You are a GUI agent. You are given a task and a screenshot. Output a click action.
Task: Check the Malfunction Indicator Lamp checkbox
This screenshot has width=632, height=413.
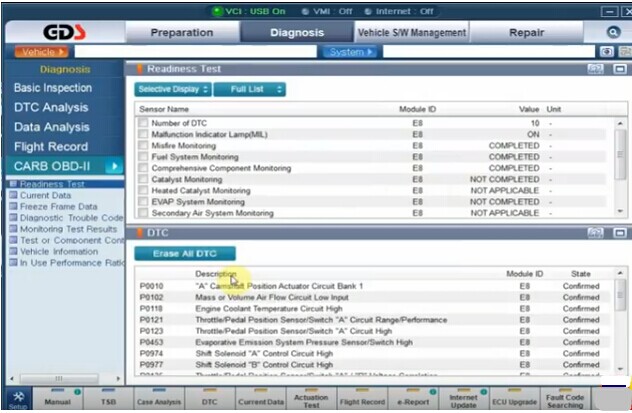[143, 134]
